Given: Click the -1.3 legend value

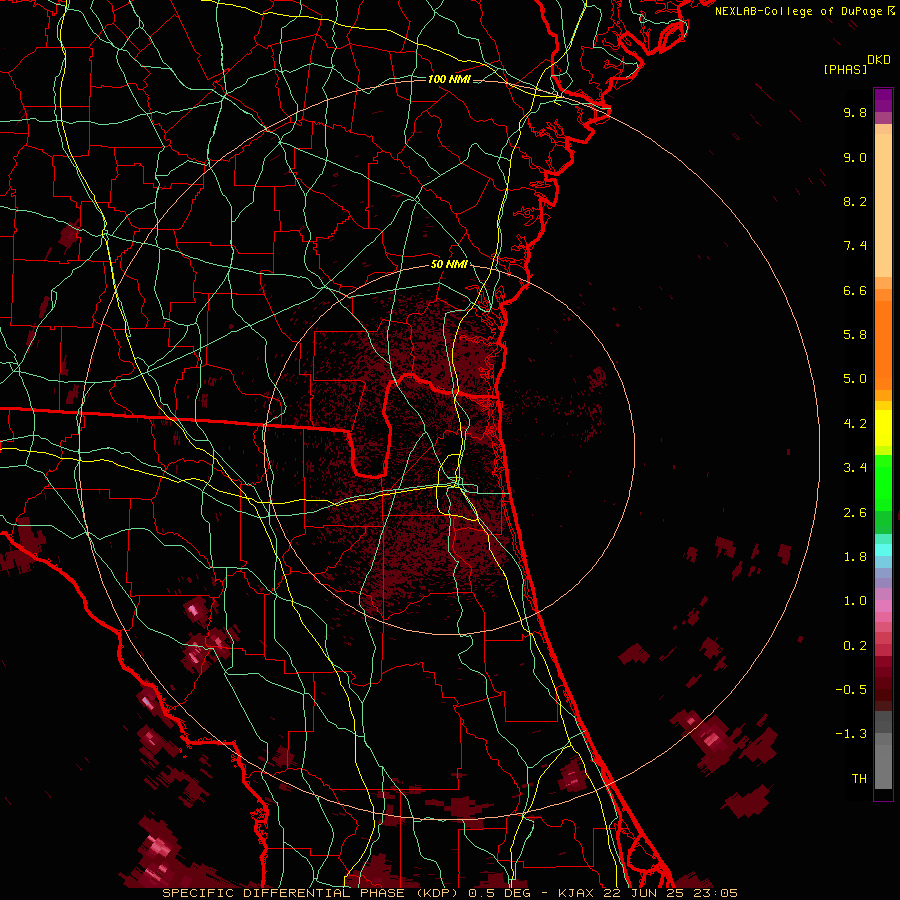Looking at the screenshot, I should click(851, 734).
